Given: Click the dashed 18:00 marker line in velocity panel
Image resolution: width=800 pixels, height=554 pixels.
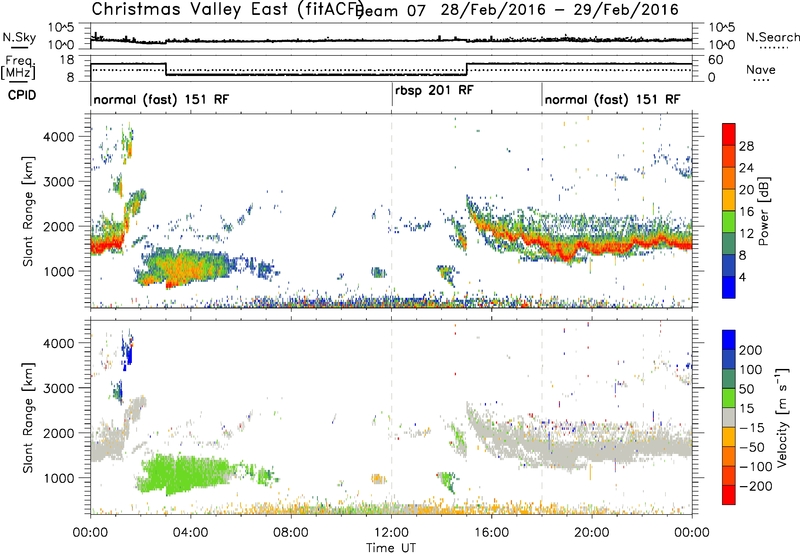Looking at the screenshot, I should coord(542,417).
